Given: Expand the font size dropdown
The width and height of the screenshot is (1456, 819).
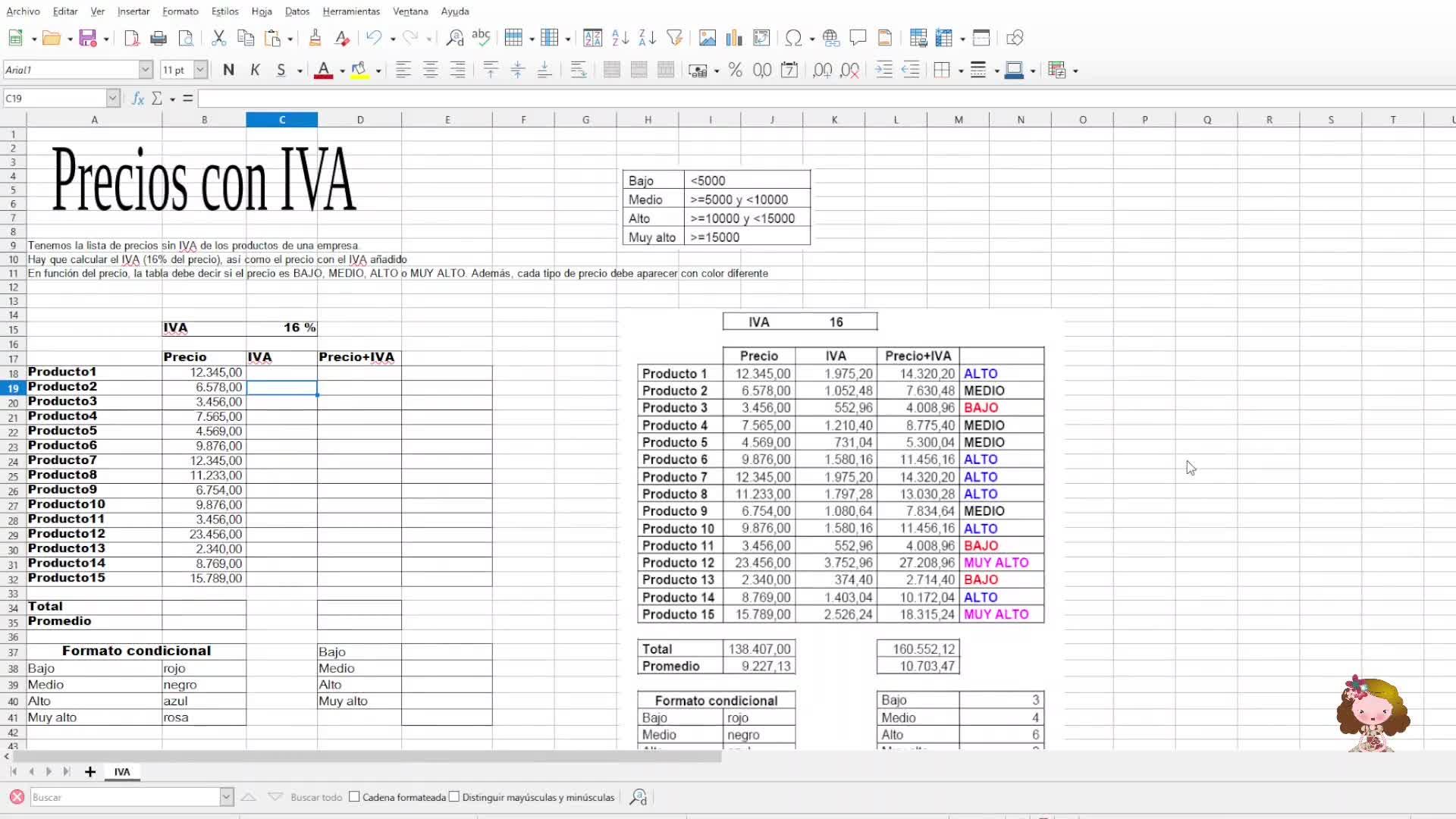Looking at the screenshot, I should pos(200,71).
